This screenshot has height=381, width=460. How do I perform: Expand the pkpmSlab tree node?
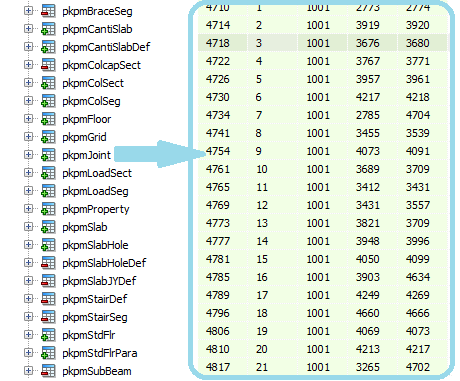(x=28, y=227)
